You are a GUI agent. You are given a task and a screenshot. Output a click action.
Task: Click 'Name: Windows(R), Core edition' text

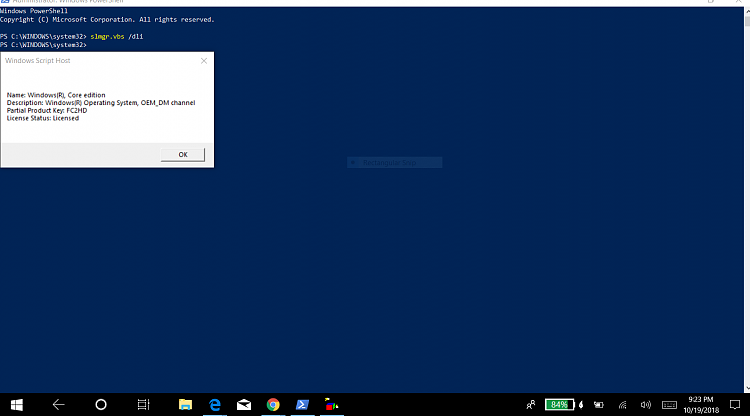tap(56, 95)
